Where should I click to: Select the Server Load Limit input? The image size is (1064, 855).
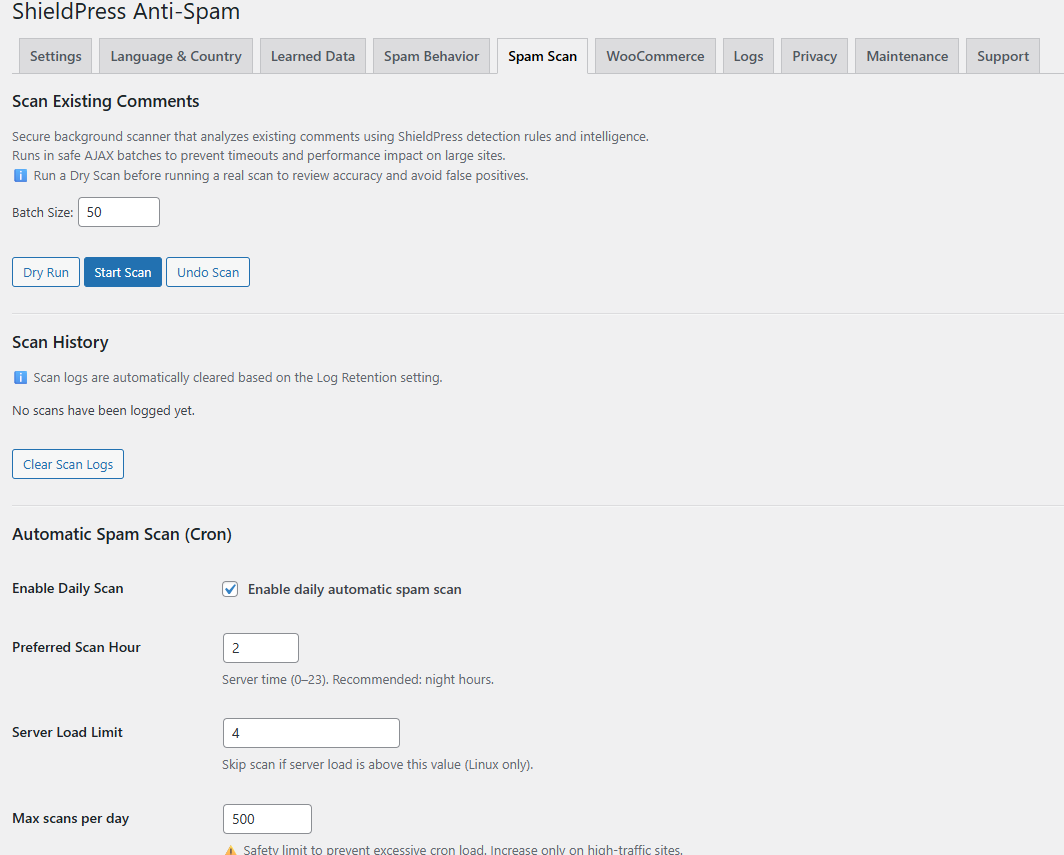point(310,733)
